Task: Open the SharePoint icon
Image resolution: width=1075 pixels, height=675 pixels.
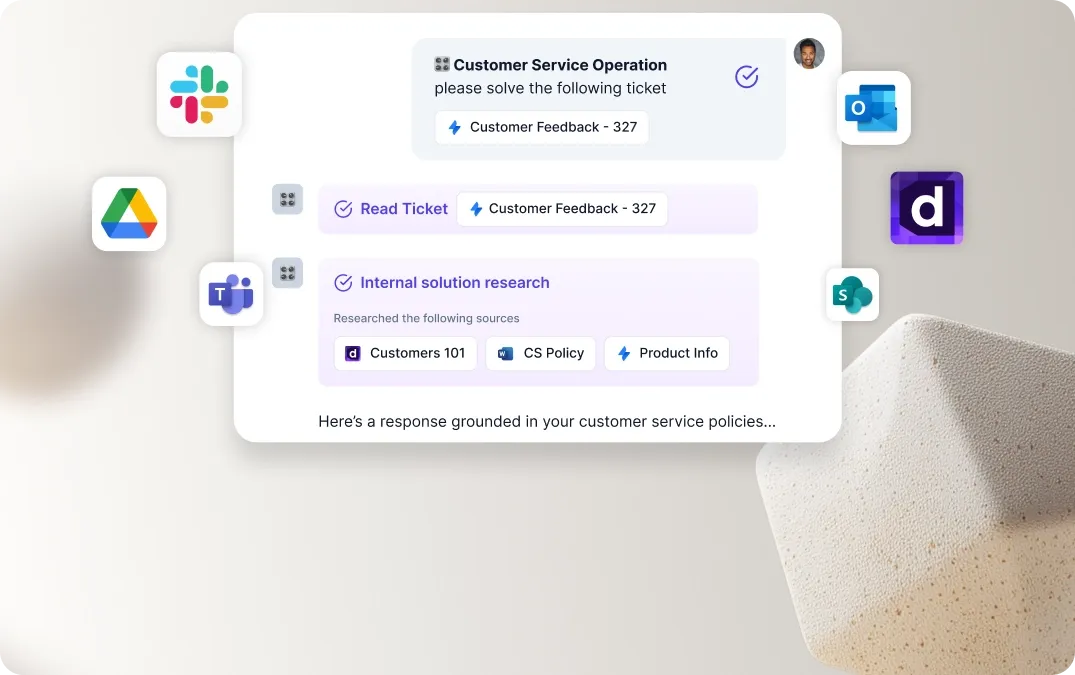Action: pyautogui.click(x=852, y=295)
